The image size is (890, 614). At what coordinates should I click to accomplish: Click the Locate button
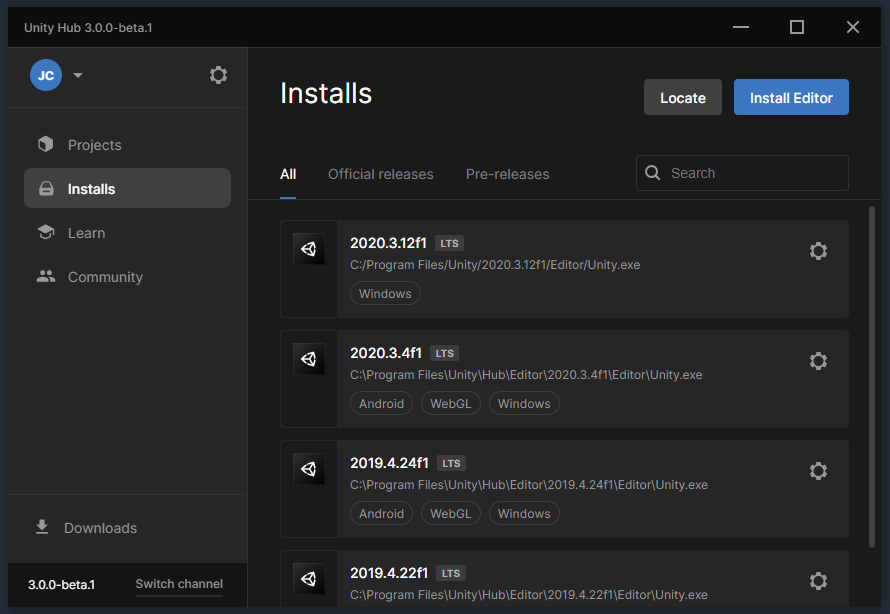click(682, 98)
